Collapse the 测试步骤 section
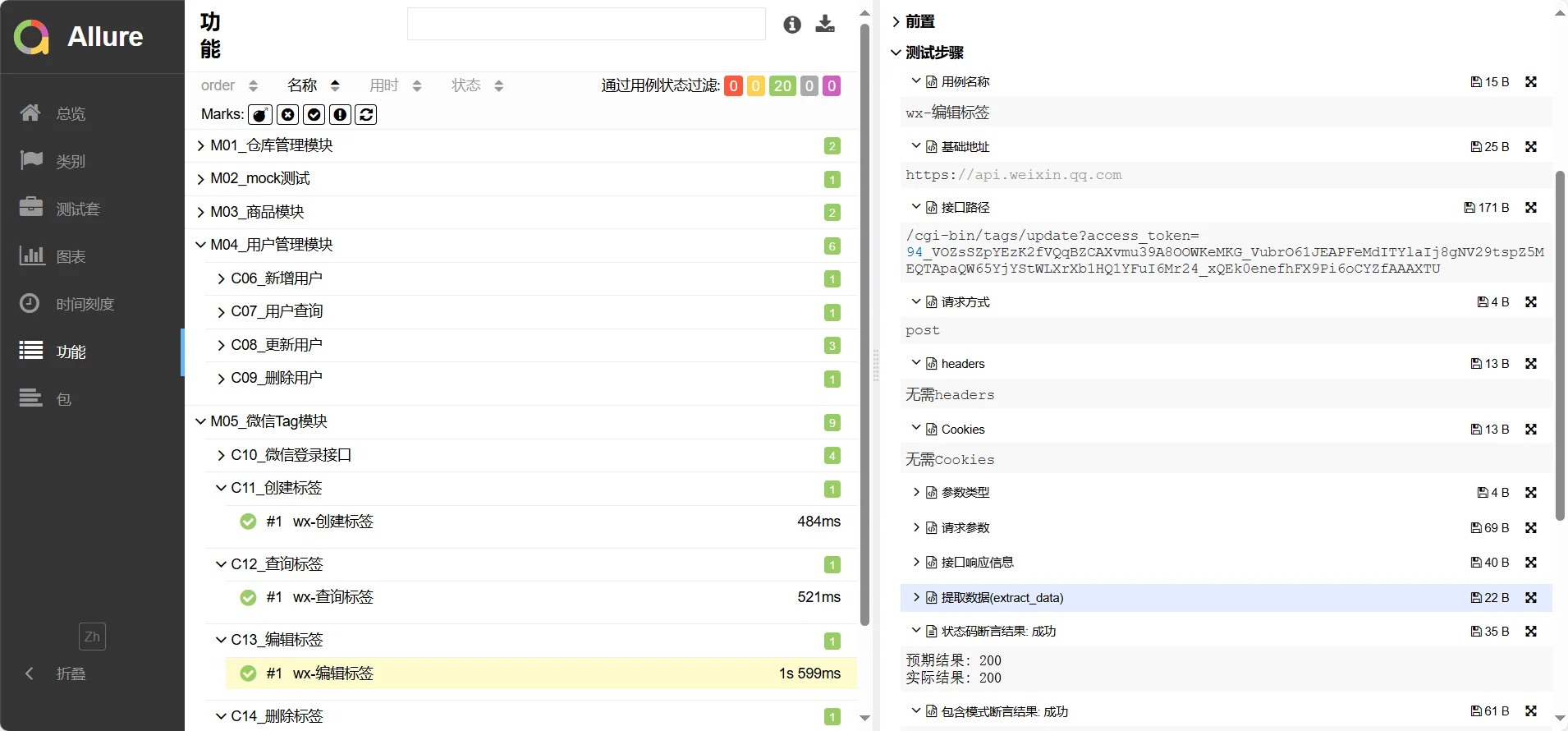The image size is (1568, 731). (x=927, y=53)
